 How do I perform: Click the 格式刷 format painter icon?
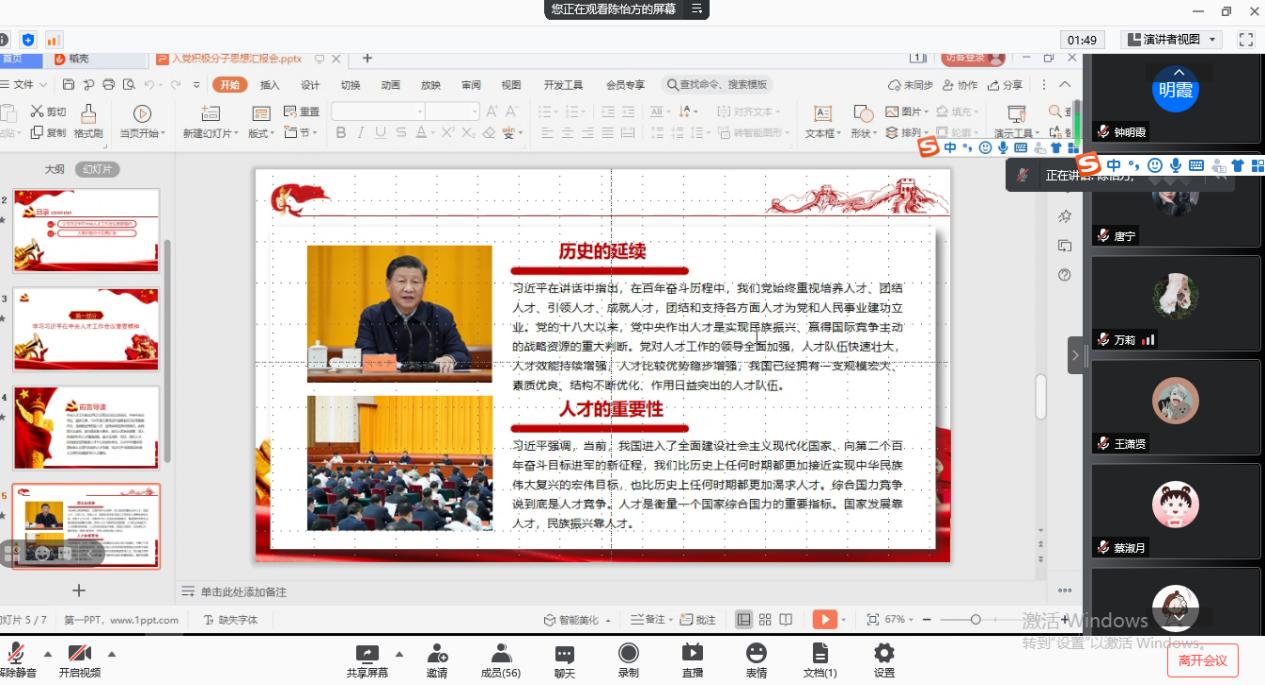coord(88,114)
